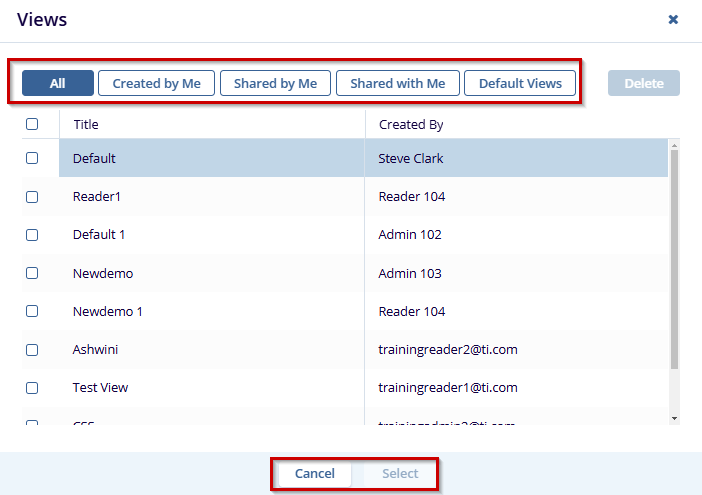Select the Test View checkbox

click(x=32, y=388)
